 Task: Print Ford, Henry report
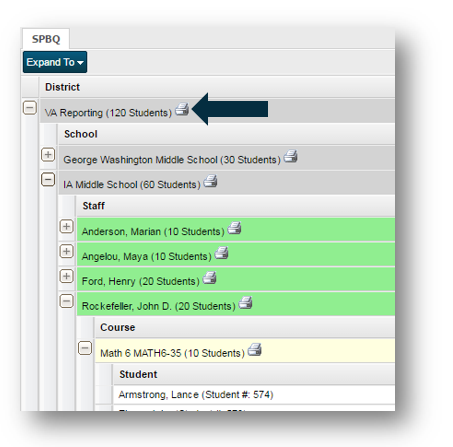coord(210,278)
